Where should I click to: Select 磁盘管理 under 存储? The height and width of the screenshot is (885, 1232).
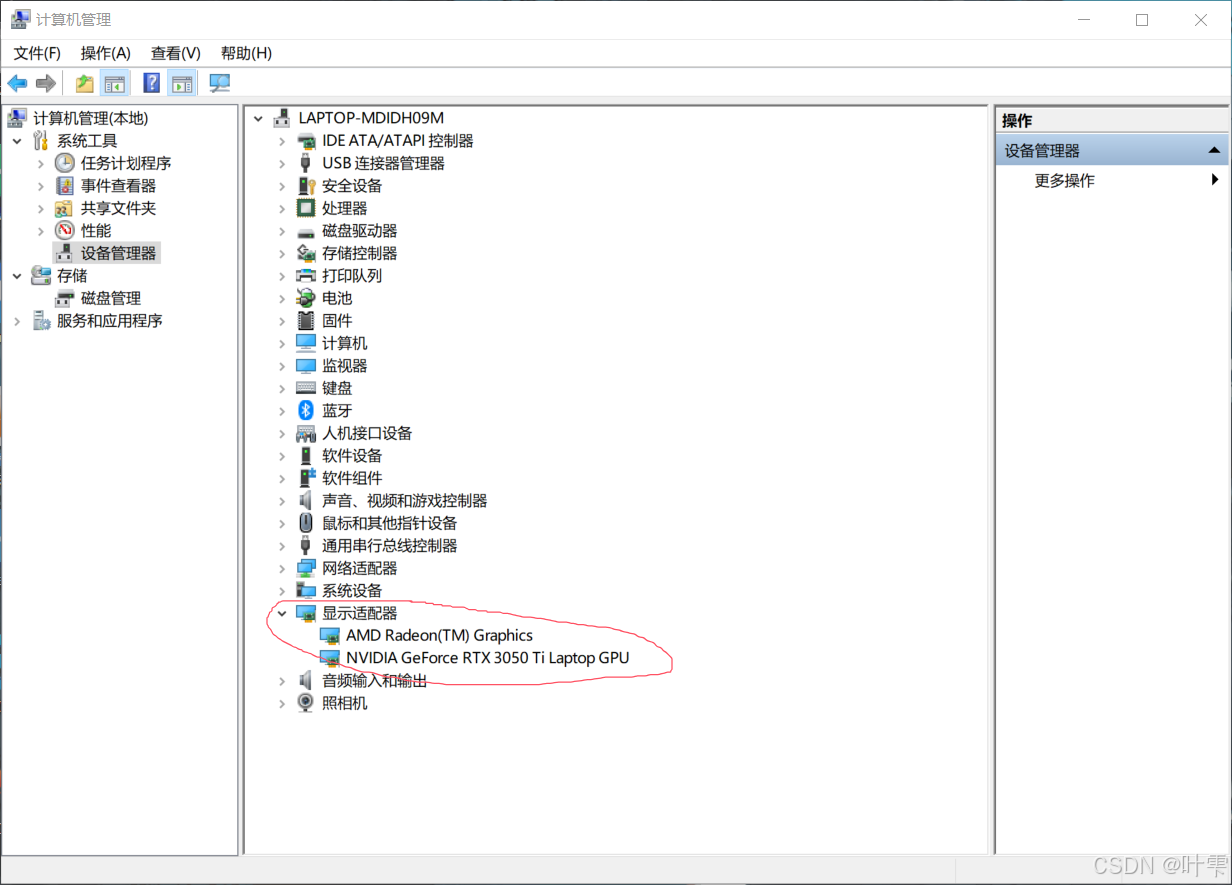tap(111, 298)
